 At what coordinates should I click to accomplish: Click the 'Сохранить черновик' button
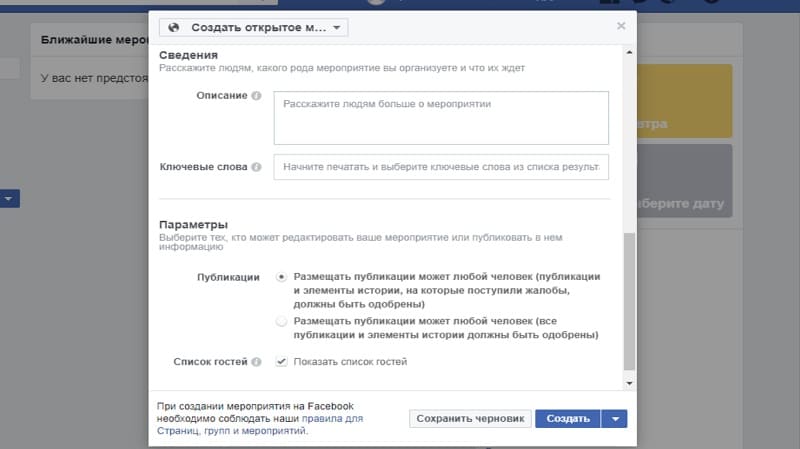coord(470,419)
